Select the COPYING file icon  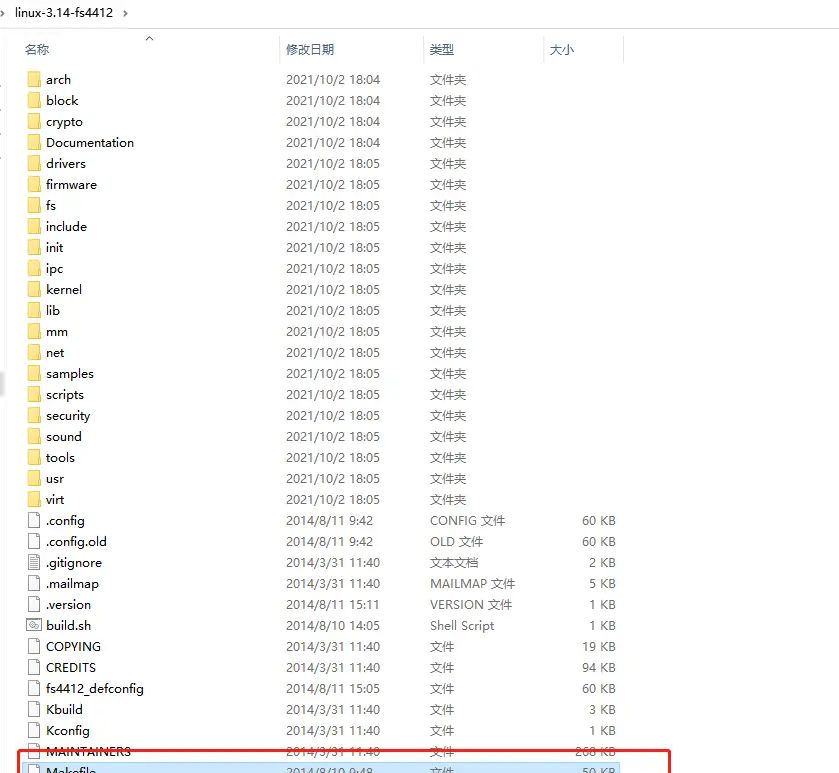point(33,646)
